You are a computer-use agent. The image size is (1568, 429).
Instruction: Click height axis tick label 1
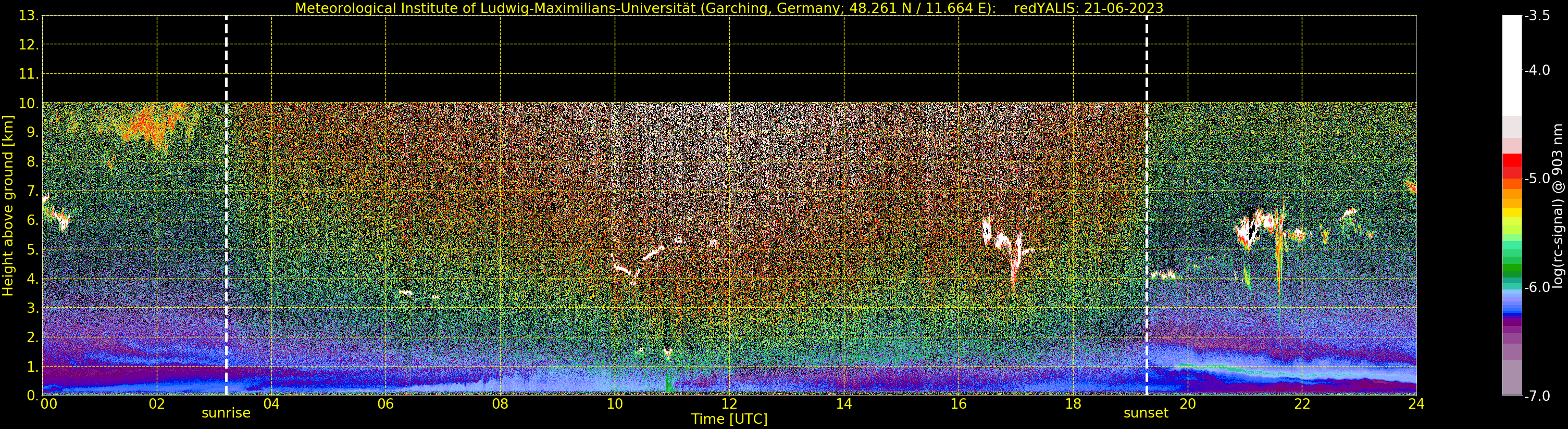[32, 367]
